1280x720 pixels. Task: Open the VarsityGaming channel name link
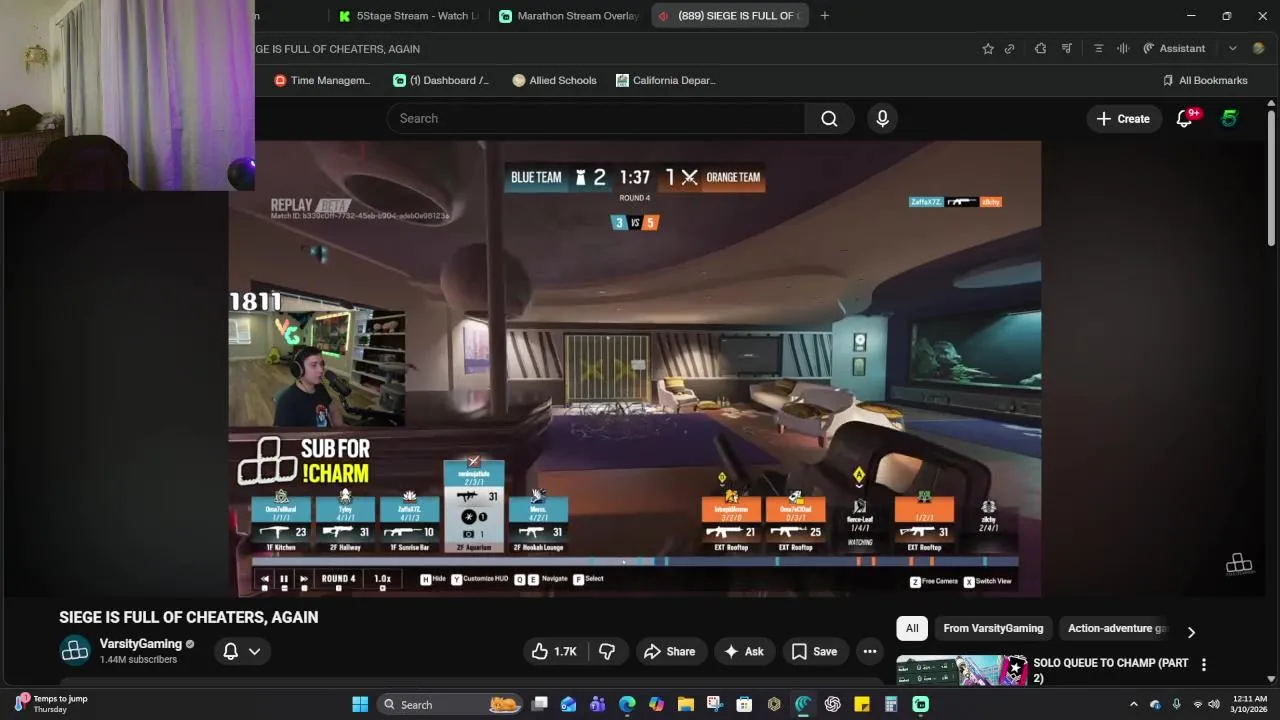[x=140, y=644]
